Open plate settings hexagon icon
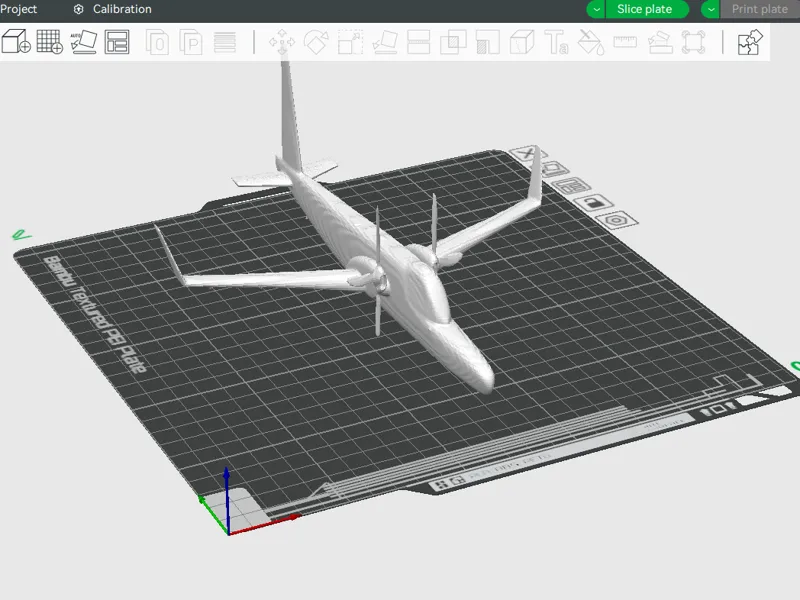800x600 pixels. 616,220
